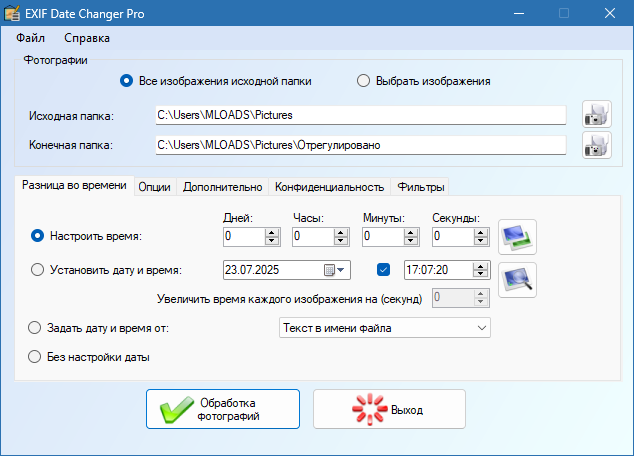Increase Часы value with up arrow
Screen dimensions: 634x456
click(341, 233)
